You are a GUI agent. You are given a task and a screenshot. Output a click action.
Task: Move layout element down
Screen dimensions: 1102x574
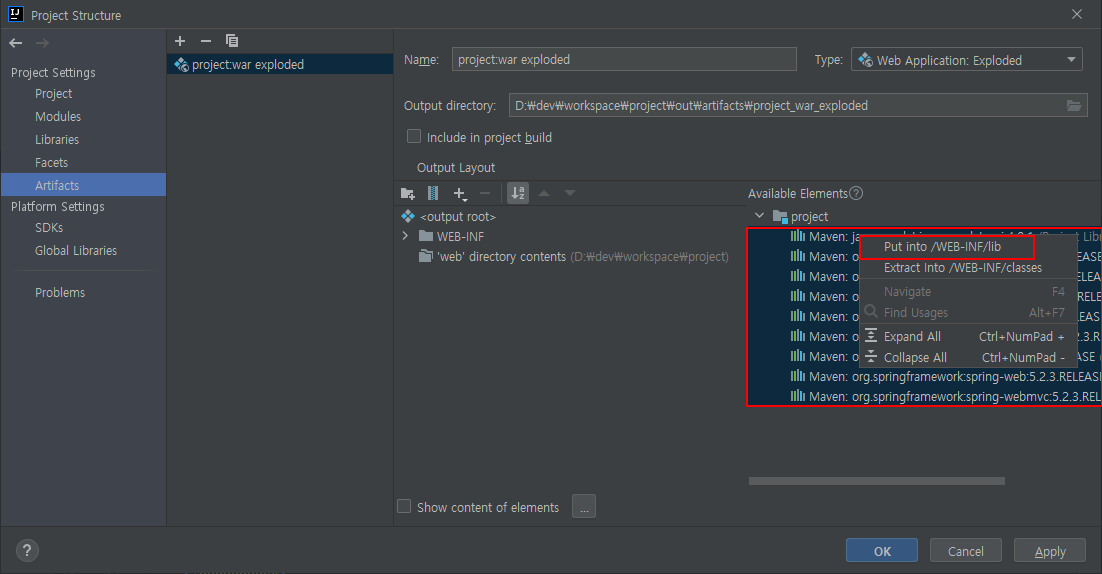tap(570, 193)
